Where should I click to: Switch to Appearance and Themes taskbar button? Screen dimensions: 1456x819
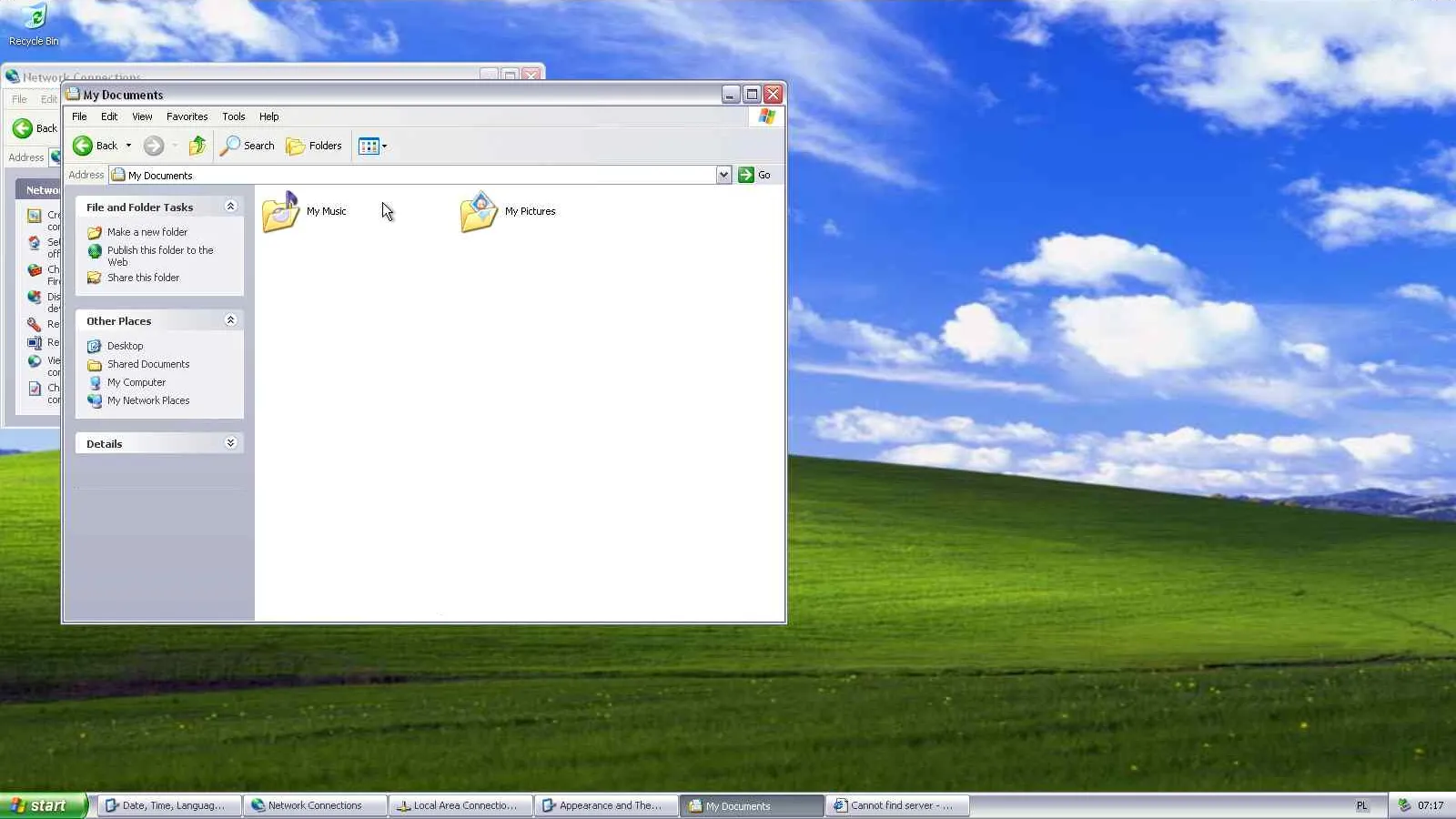[606, 805]
